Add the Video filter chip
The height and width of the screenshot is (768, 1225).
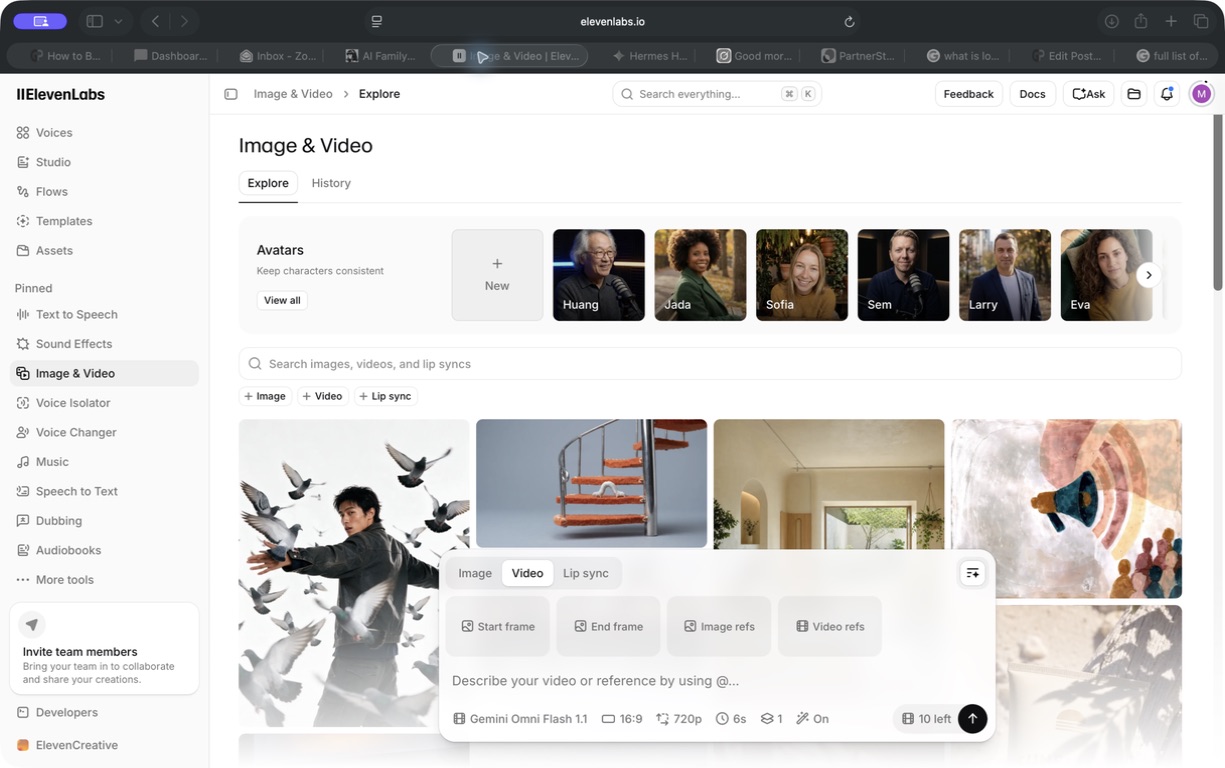pos(323,396)
